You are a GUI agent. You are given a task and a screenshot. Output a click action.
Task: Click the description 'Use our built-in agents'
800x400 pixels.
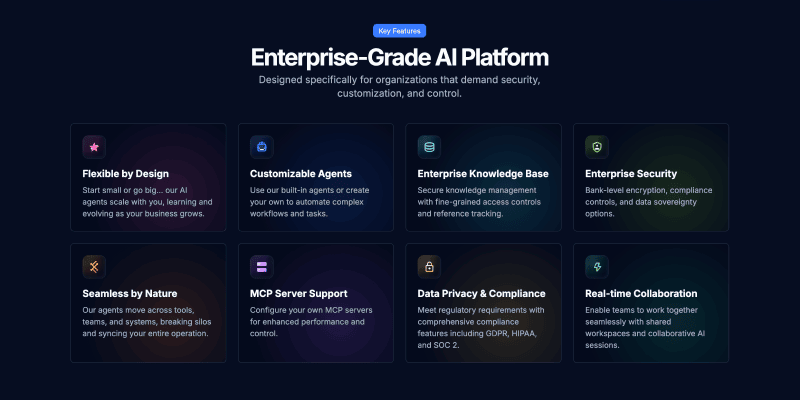(x=310, y=202)
